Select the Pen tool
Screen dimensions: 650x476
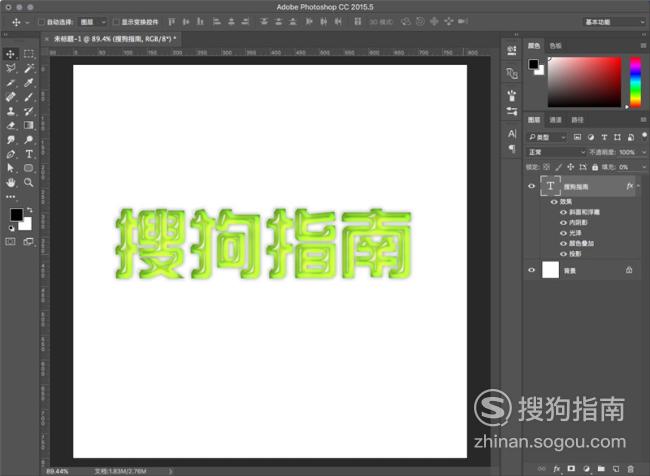pos(10,154)
